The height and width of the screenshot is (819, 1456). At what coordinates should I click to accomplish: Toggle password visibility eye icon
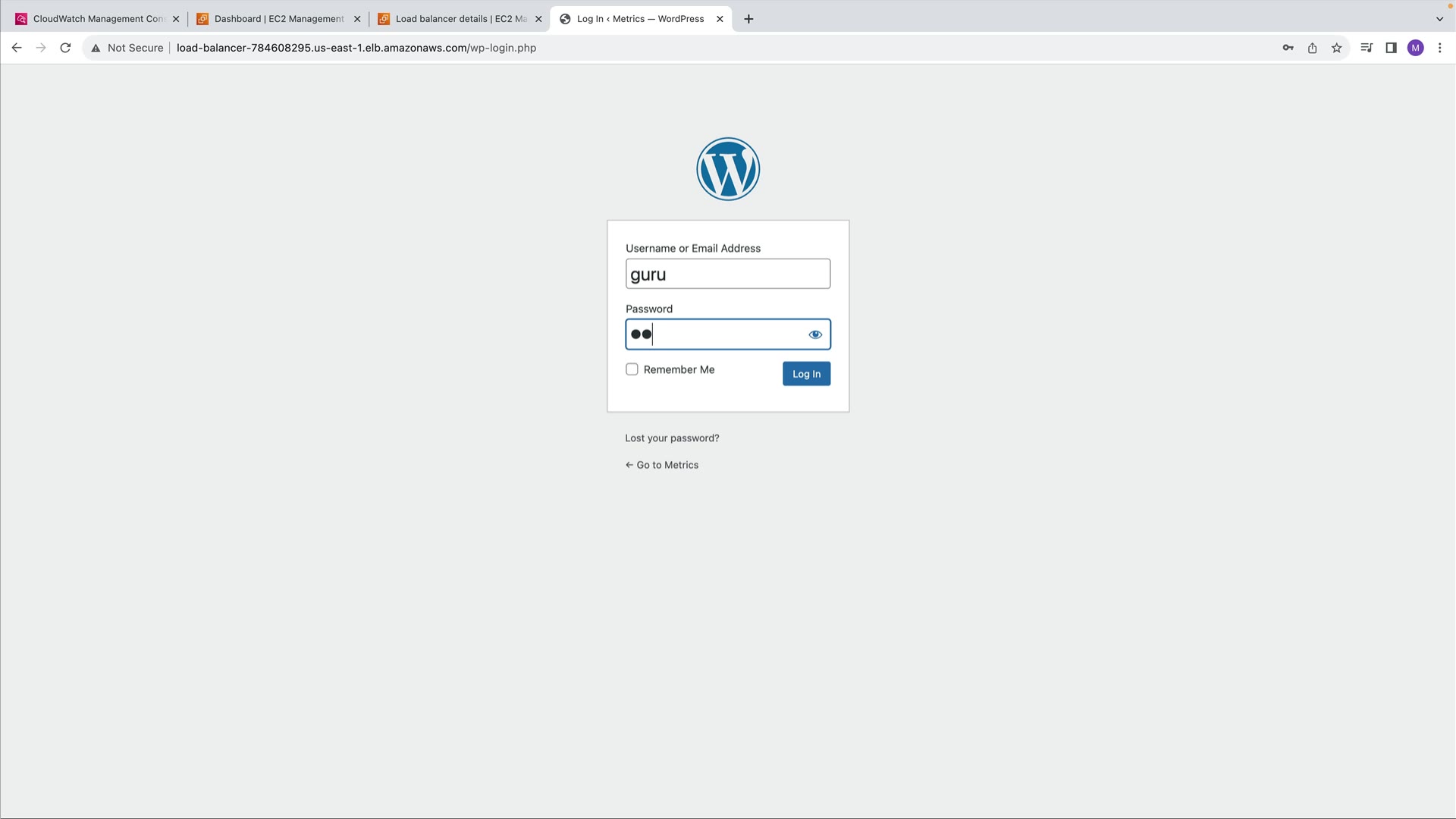pyautogui.click(x=815, y=334)
